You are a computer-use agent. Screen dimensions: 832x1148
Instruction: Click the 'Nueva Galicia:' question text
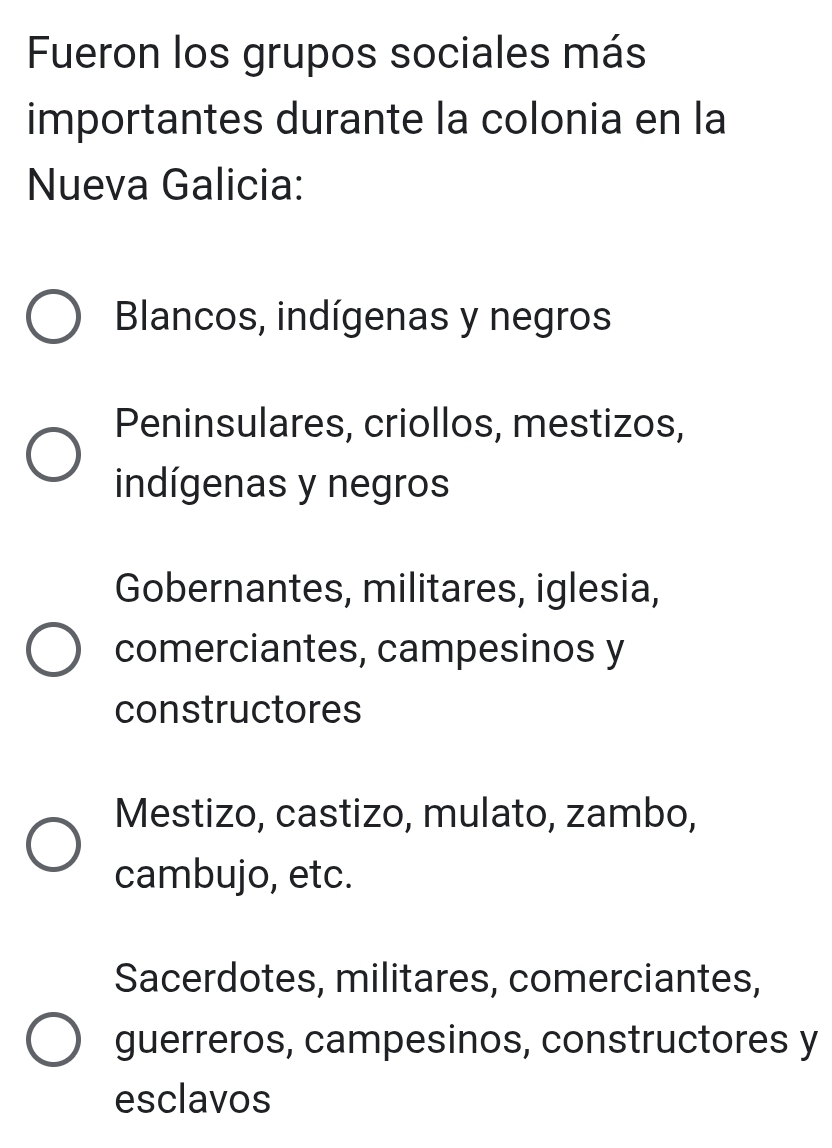[167, 187]
